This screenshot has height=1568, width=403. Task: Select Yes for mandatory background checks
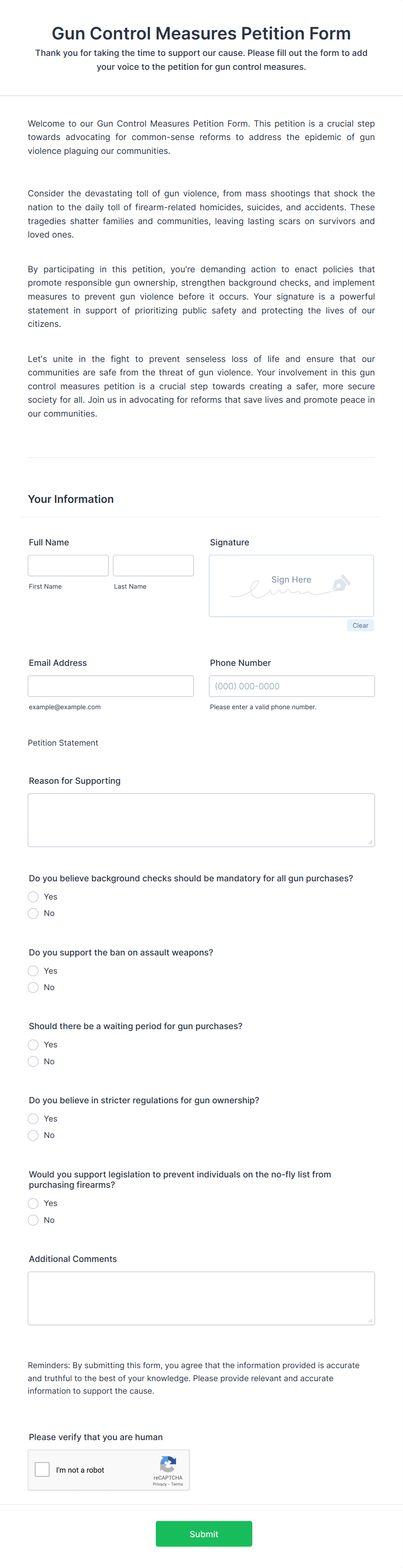click(x=33, y=896)
